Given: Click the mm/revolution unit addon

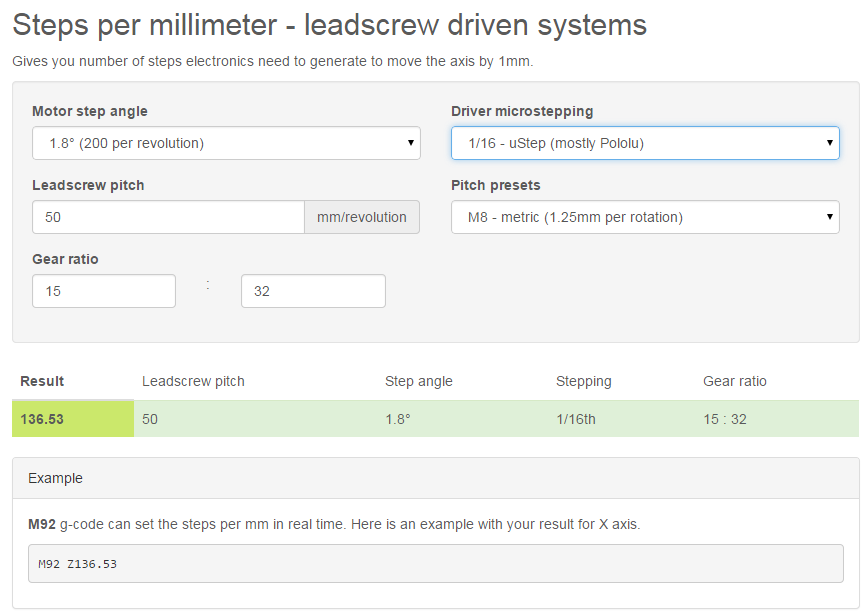Looking at the screenshot, I should (362, 217).
